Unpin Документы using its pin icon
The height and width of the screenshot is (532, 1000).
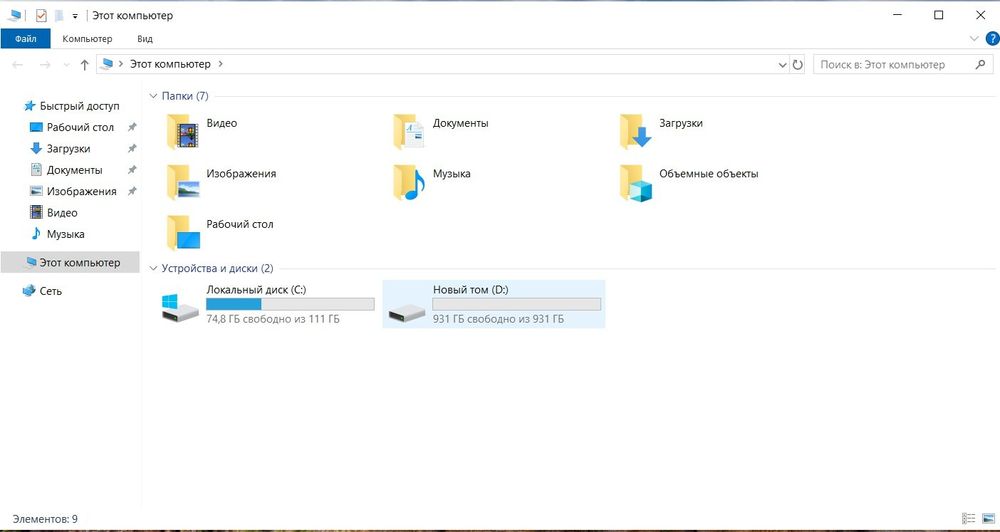pyautogui.click(x=132, y=170)
